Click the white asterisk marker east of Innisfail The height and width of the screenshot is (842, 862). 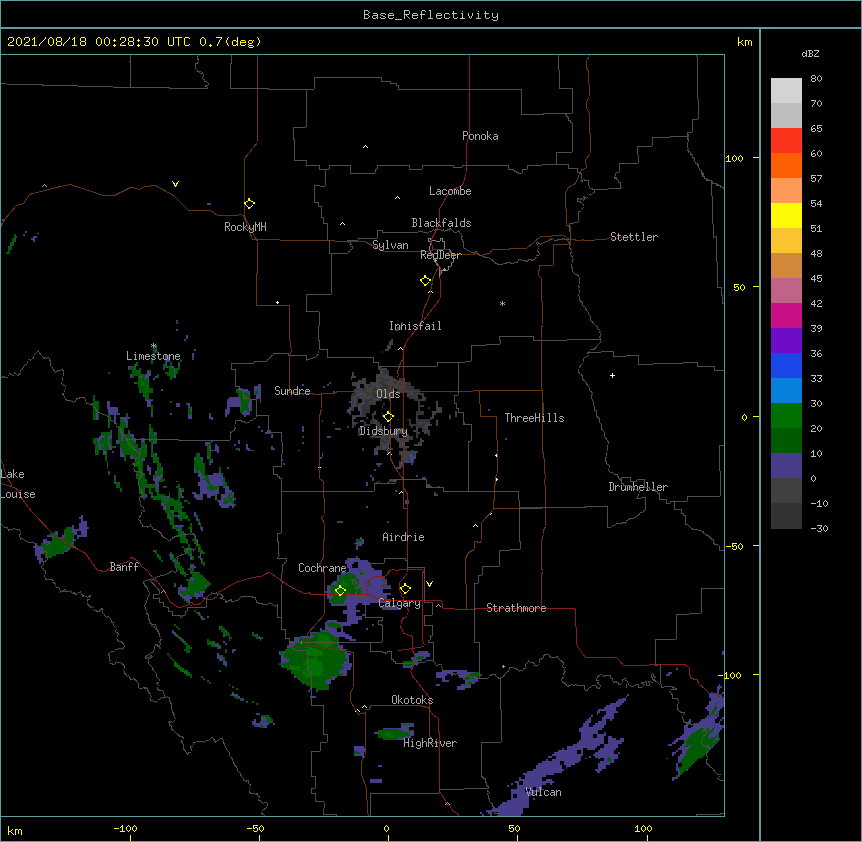point(502,303)
